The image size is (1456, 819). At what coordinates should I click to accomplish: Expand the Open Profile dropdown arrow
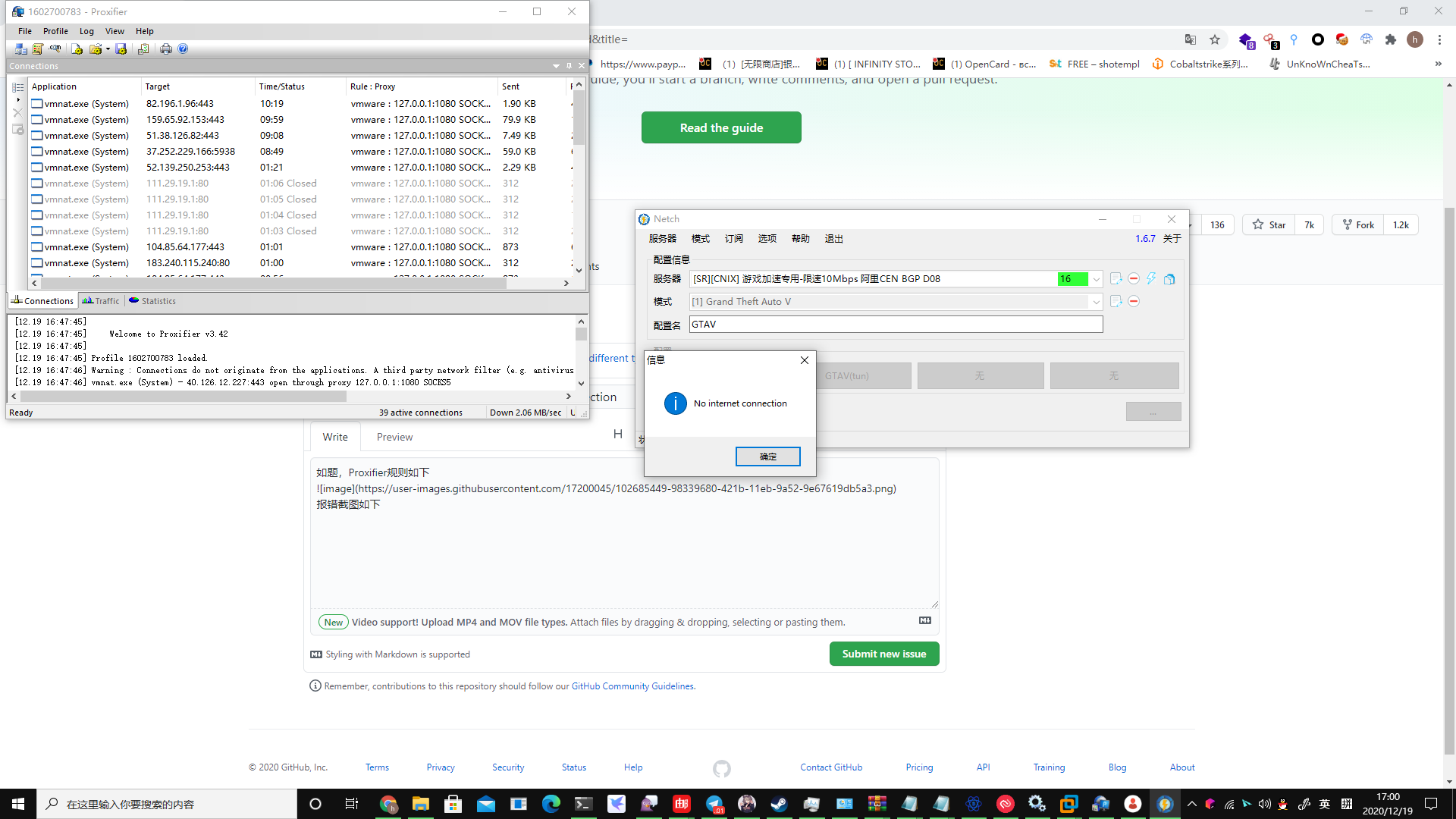(x=108, y=49)
